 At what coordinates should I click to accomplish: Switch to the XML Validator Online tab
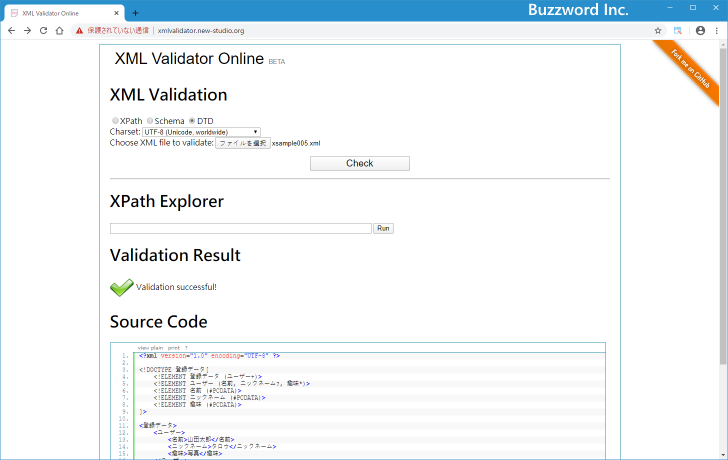tap(60, 13)
